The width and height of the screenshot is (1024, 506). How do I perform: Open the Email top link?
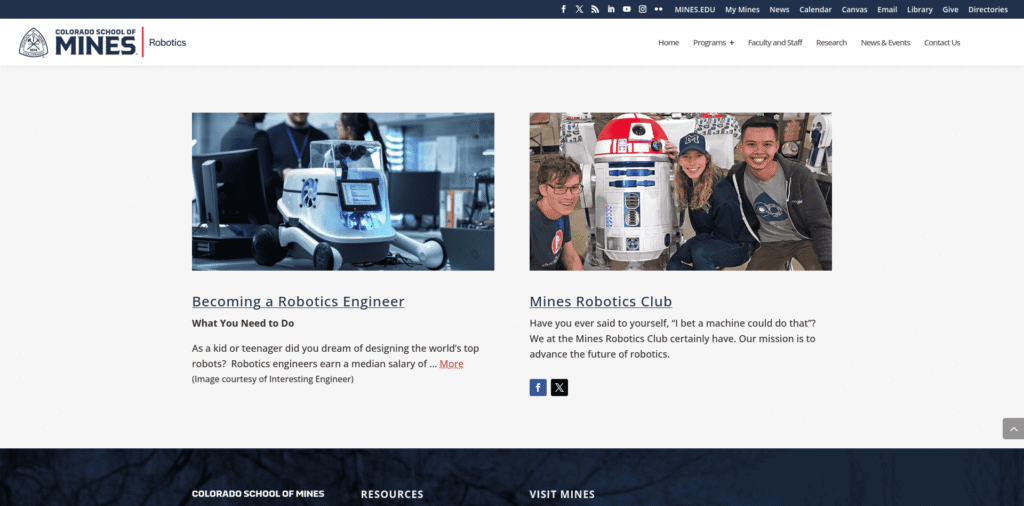click(x=887, y=9)
